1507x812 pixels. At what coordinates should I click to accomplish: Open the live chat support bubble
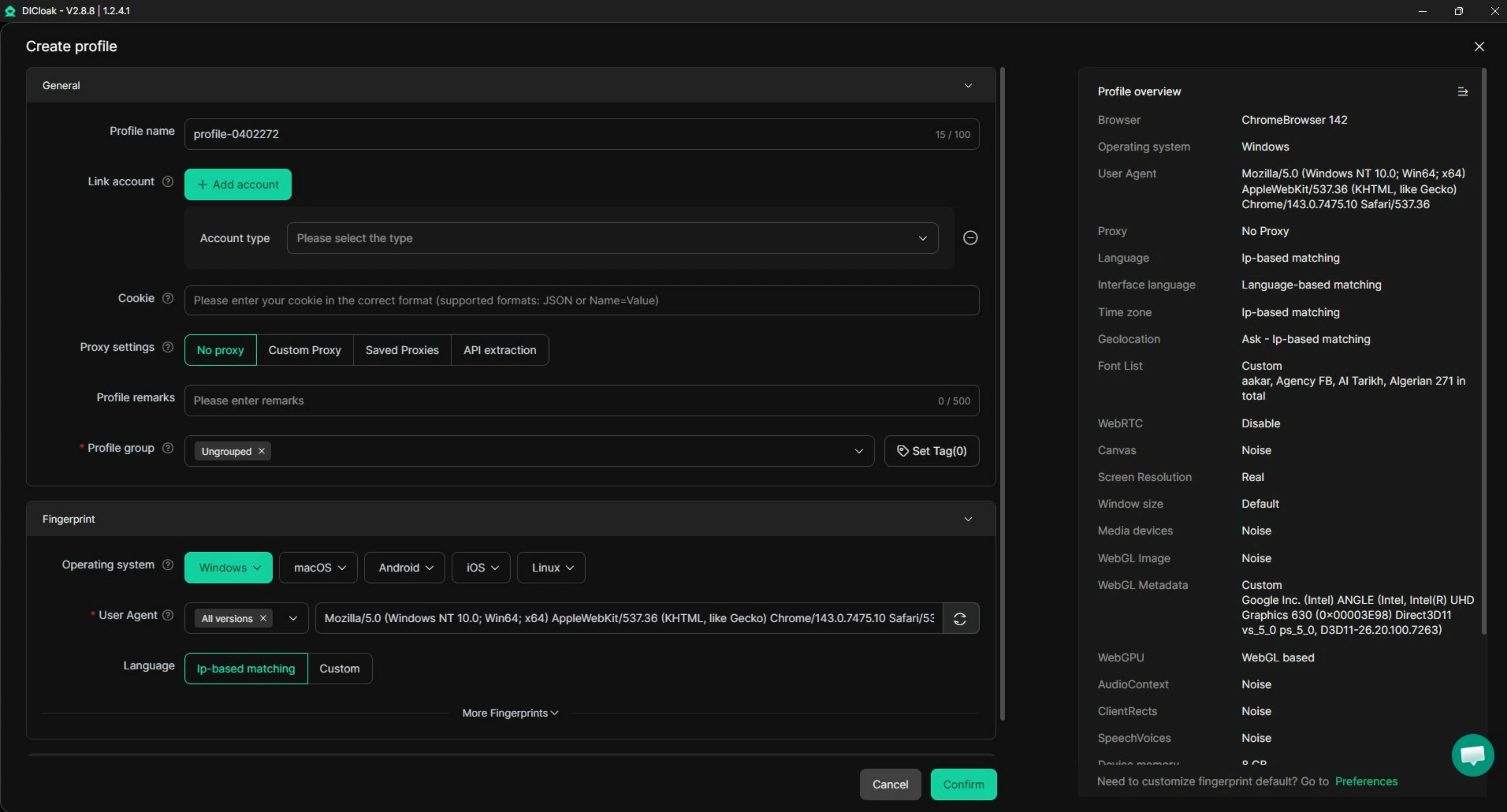[x=1472, y=755]
